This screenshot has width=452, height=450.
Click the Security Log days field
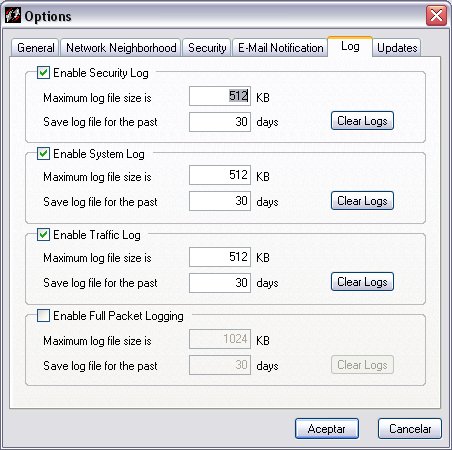tap(220, 122)
